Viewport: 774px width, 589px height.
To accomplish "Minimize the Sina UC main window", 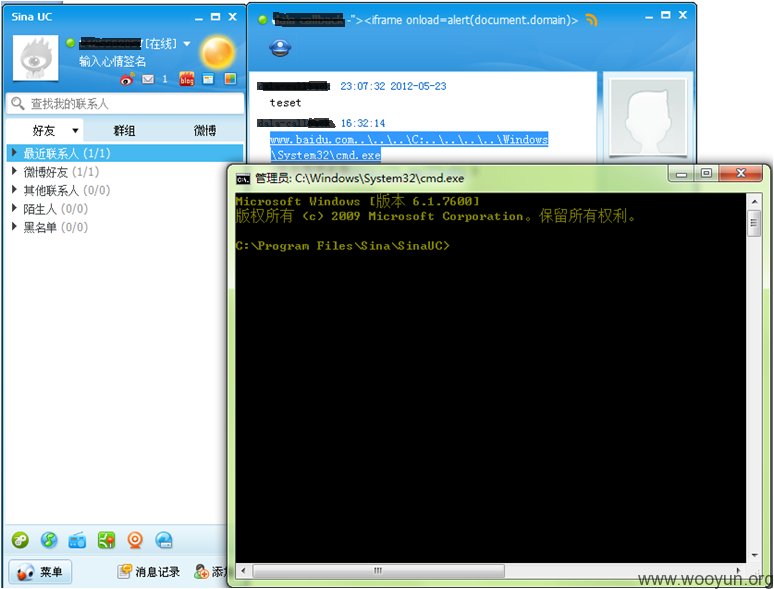I will pyautogui.click(x=198, y=17).
